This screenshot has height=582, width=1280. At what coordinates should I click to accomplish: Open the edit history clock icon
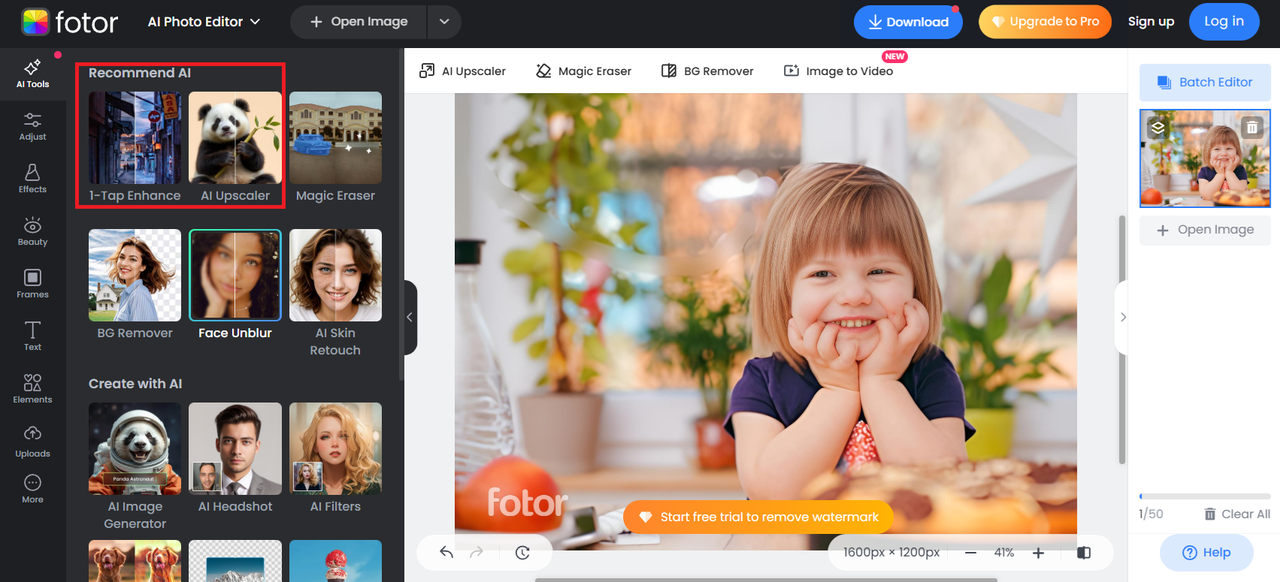tap(522, 552)
